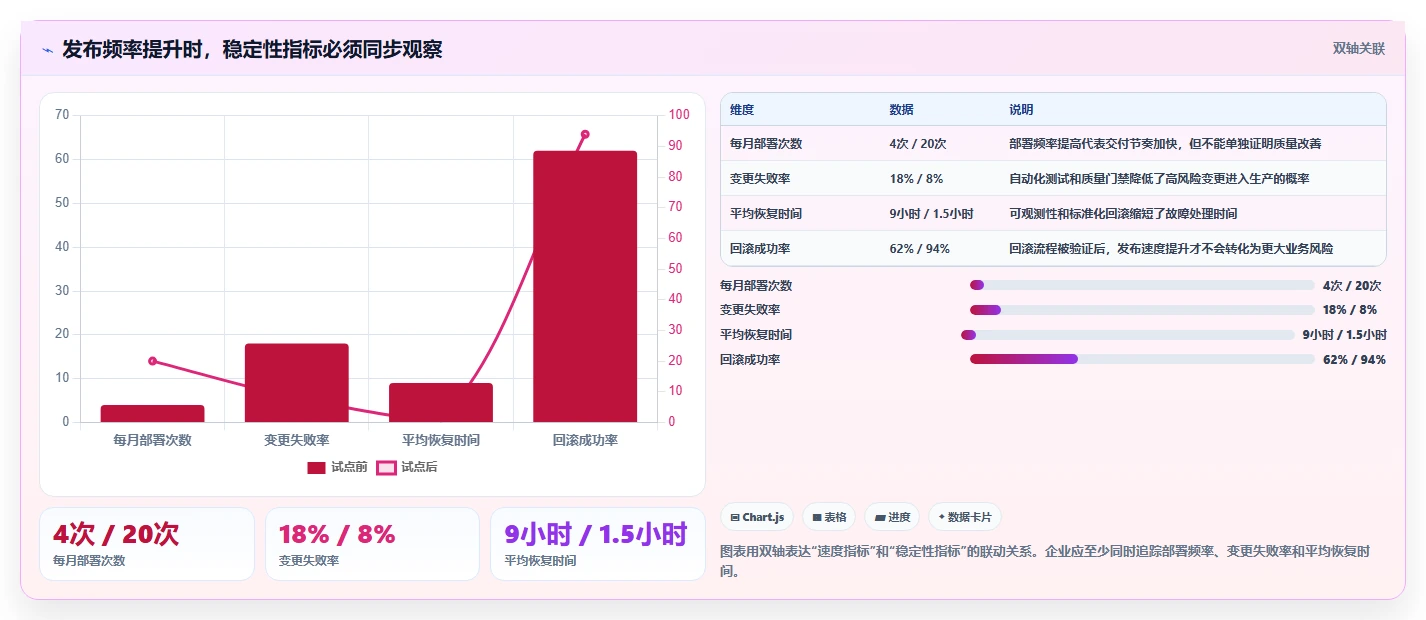Click the line data point above 每月部署次数 bar

tap(153, 361)
